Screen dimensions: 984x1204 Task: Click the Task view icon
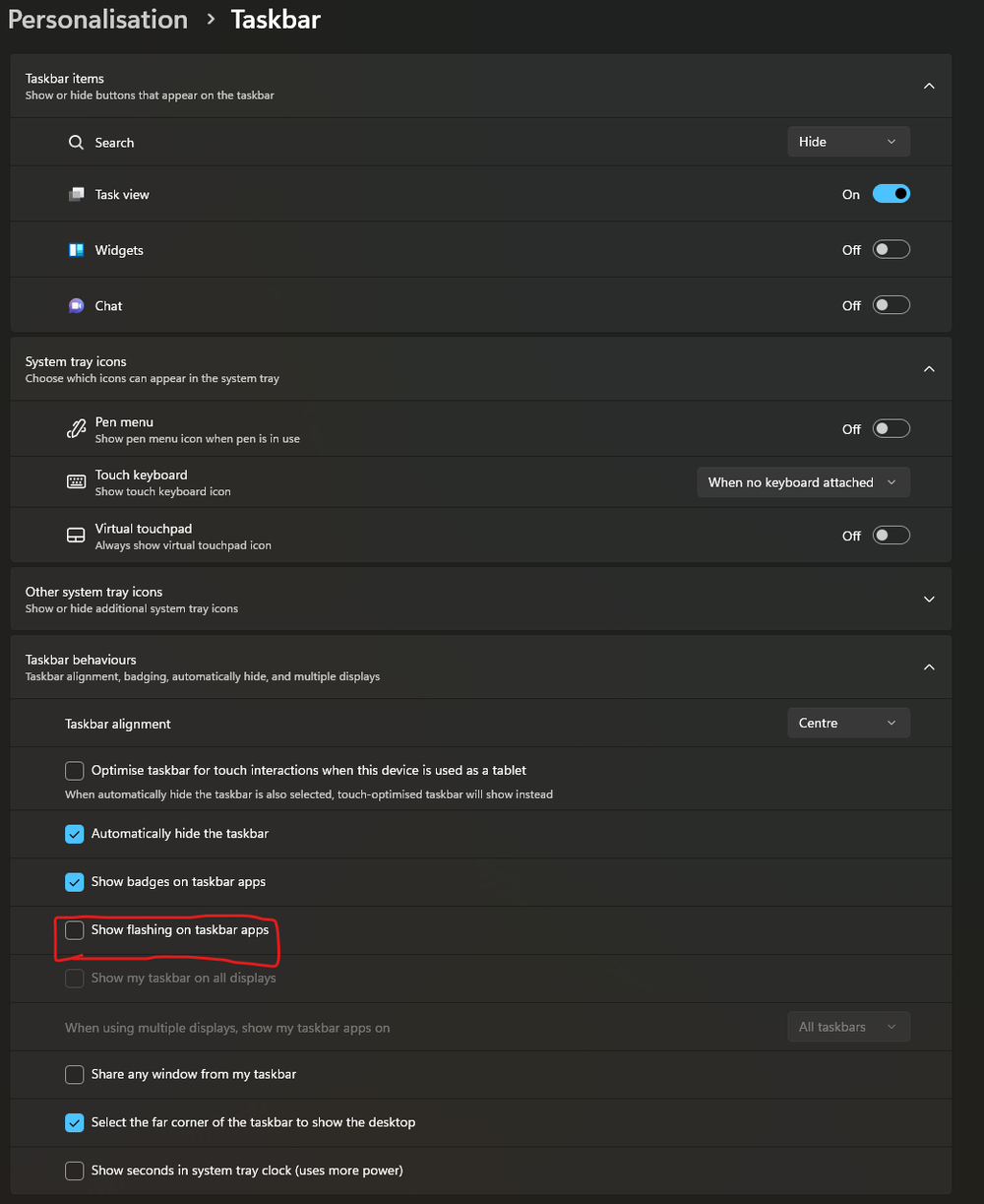click(x=76, y=194)
